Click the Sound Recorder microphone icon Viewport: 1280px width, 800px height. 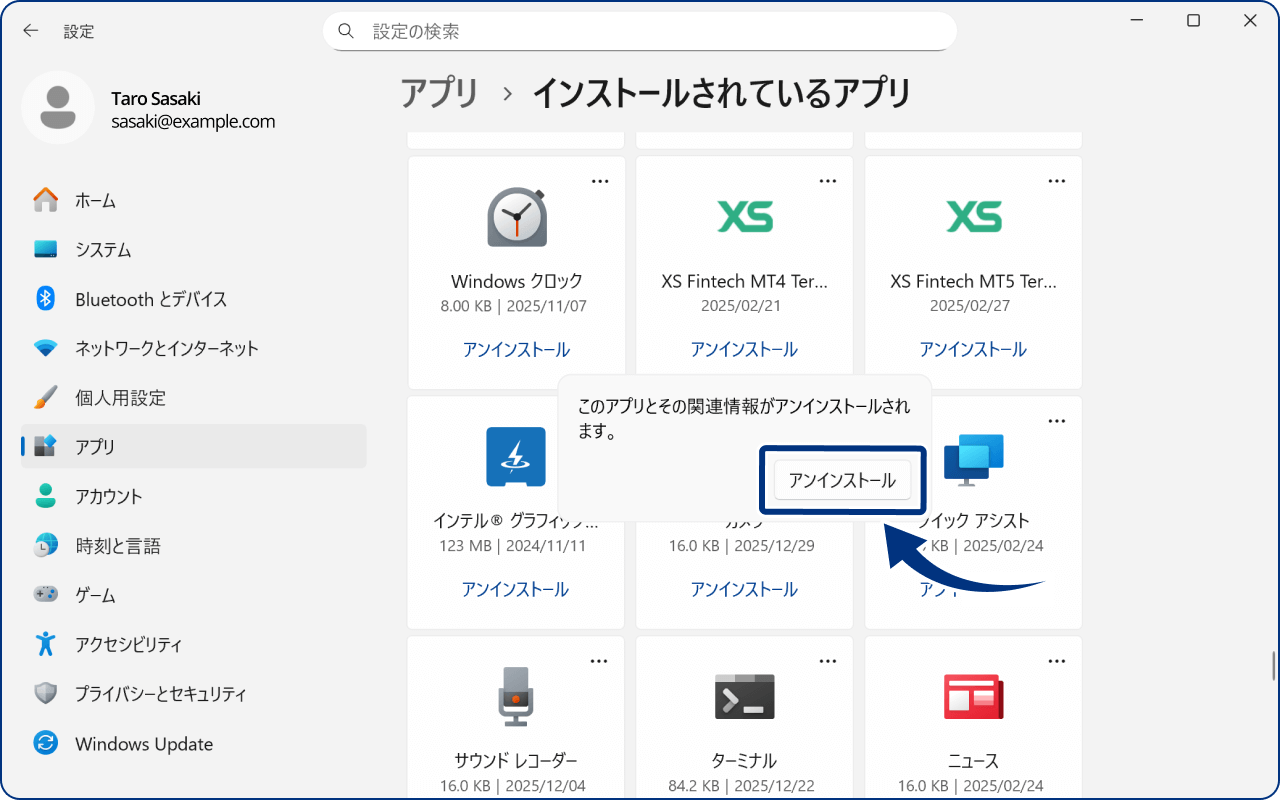[516, 696]
